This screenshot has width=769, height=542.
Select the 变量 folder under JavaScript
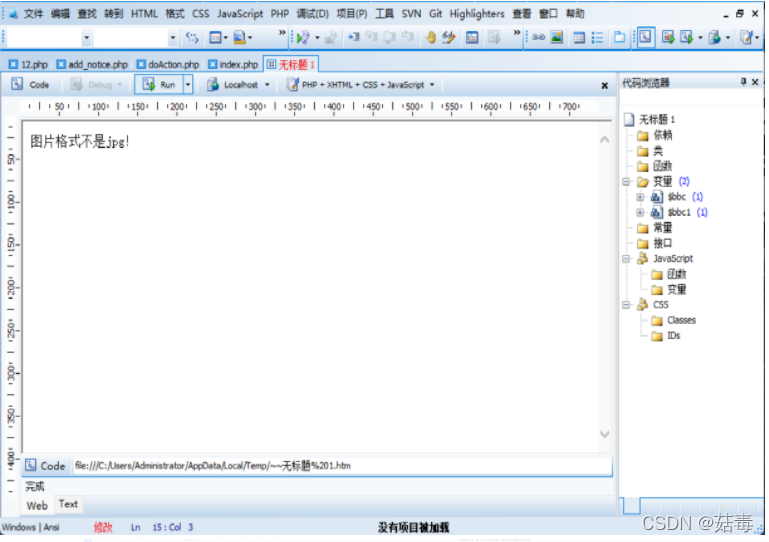668,289
